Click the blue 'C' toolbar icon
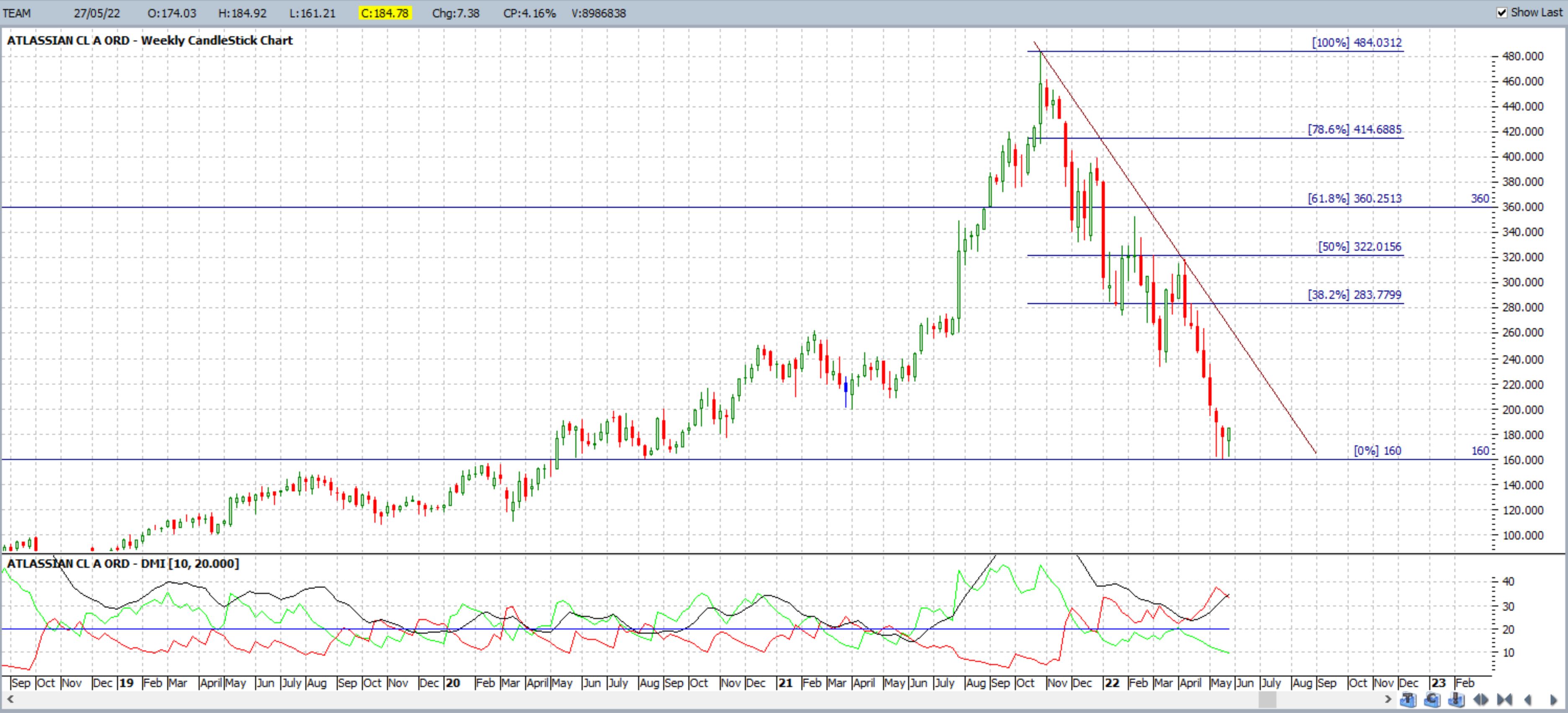The width and height of the screenshot is (1568, 713). click(1432, 700)
